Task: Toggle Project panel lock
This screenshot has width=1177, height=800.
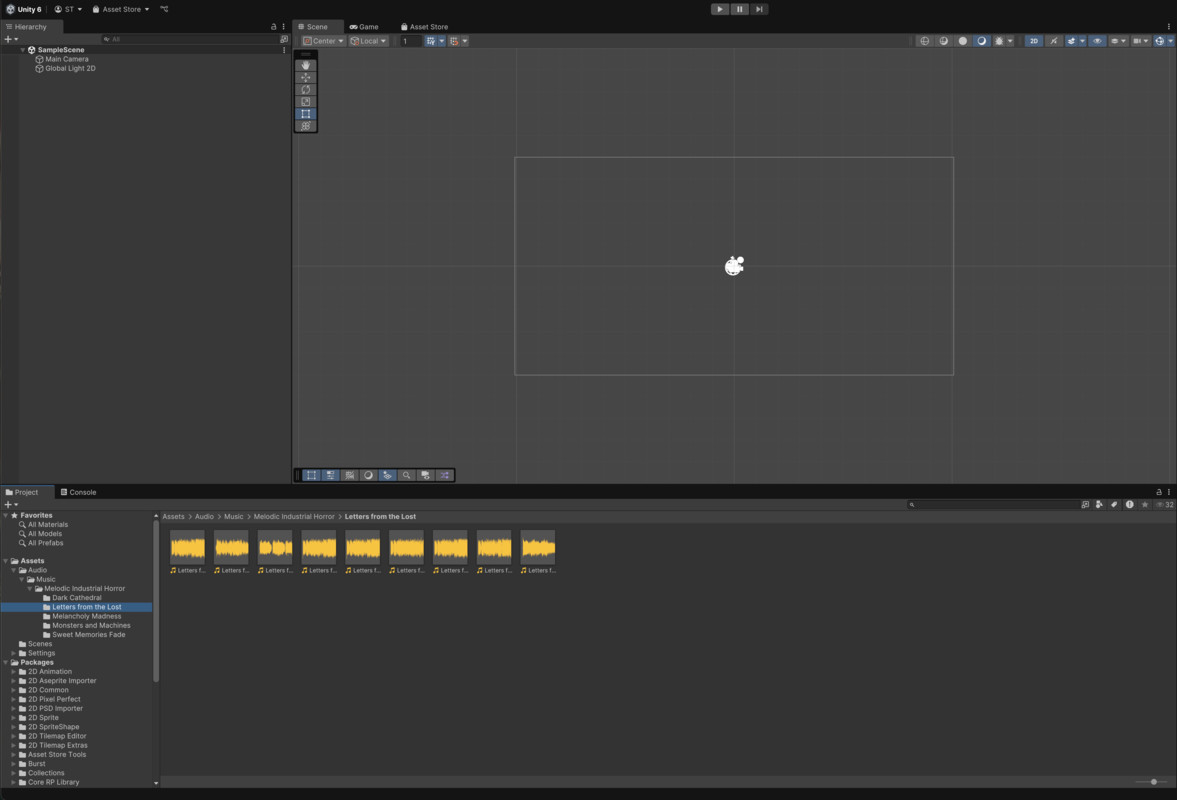Action: pos(1158,492)
